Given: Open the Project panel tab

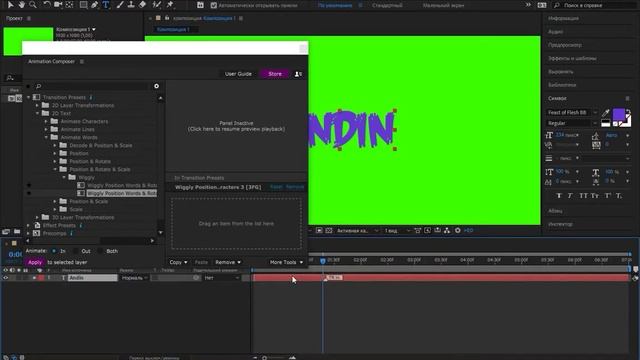Looking at the screenshot, I should coord(14,18).
